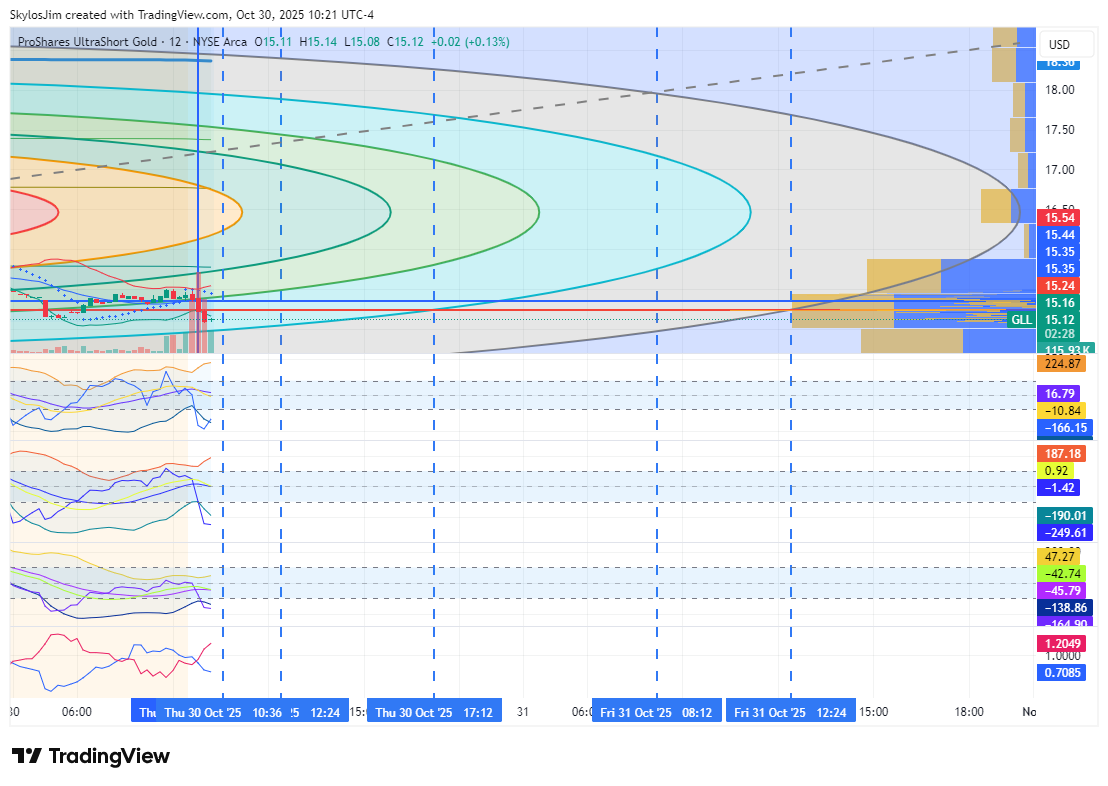Click the TradingView logo icon
1108x786 pixels.
coord(27,756)
